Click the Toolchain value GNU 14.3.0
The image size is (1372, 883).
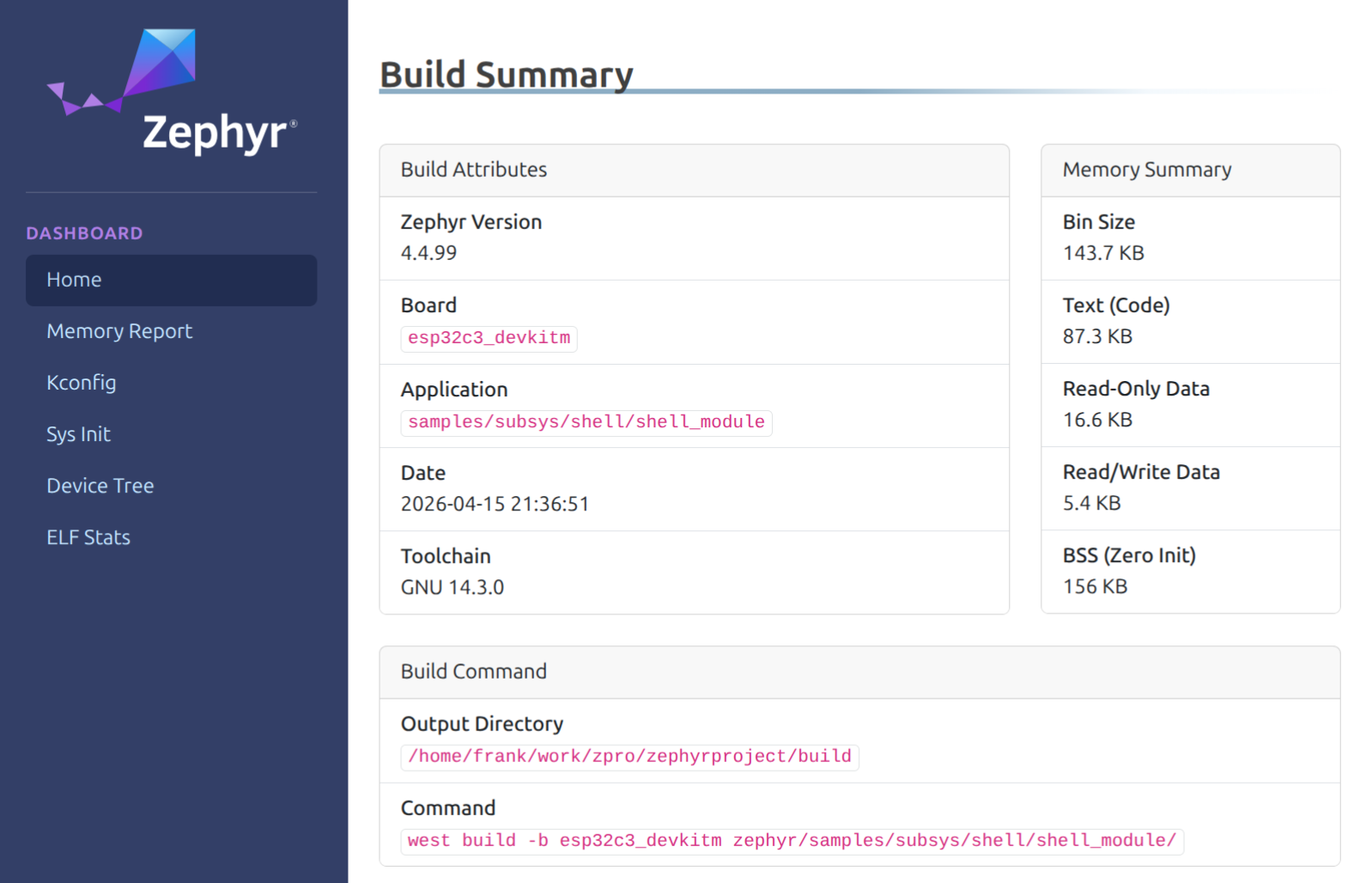[x=452, y=588]
